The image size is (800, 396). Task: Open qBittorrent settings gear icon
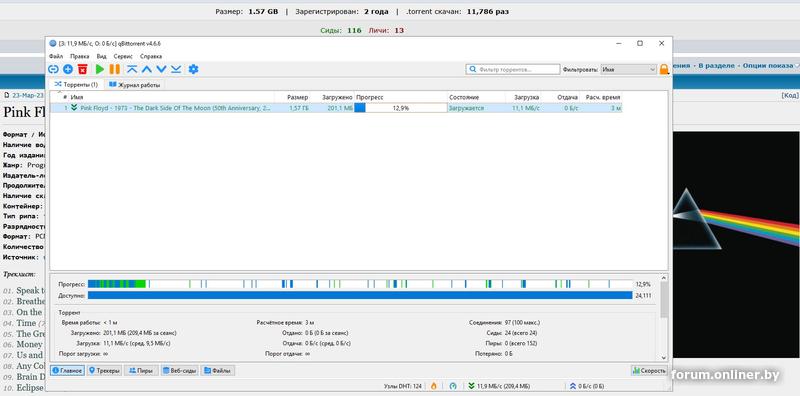[x=193, y=69]
